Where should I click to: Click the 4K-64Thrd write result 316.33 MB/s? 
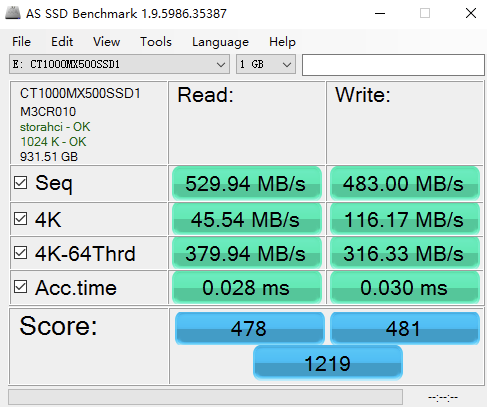click(405, 253)
